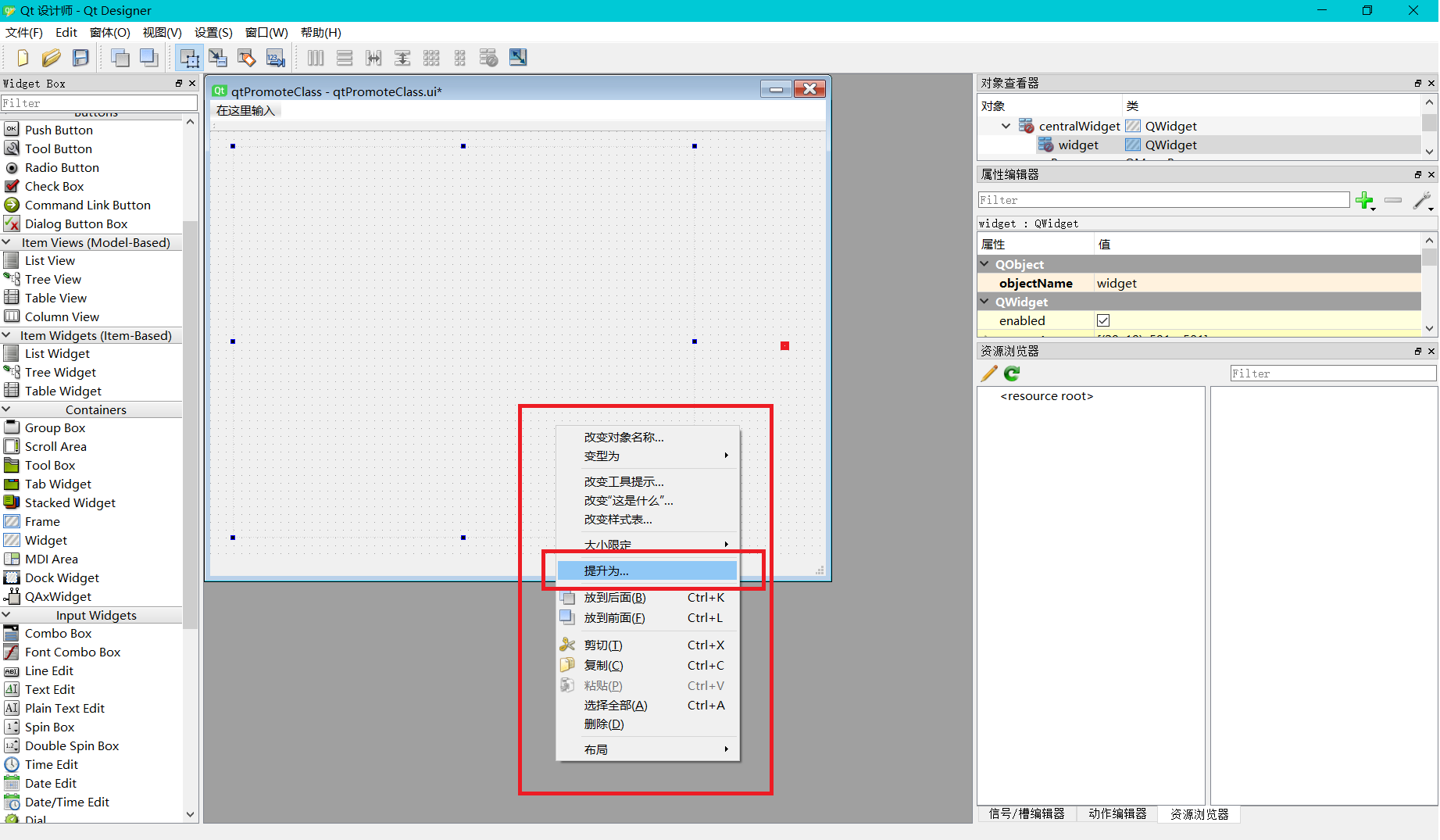Click the Break Layout toolbar icon
This screenshot has width=1440, height=840.
tap(488, 57)
